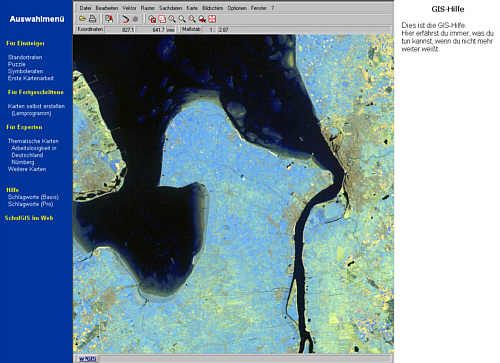
Task: Click the middle magnifying glass icon
Action: pos(182,19)
